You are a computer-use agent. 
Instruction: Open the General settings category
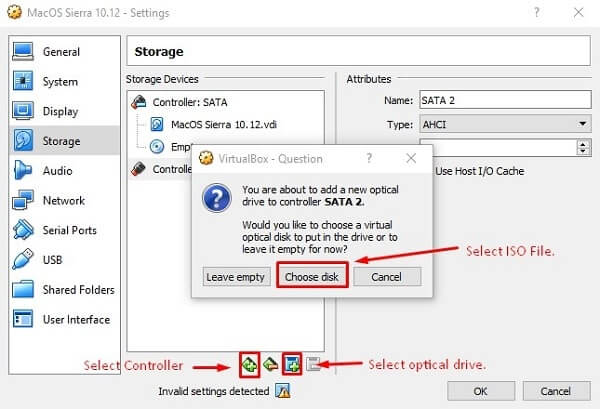pyautogui.click(x=64, y=52)
